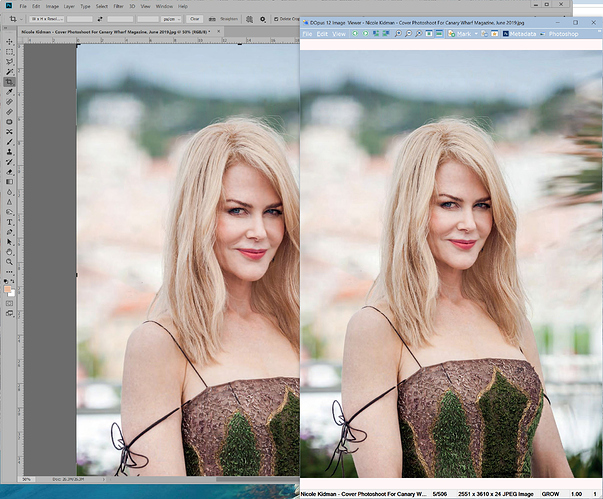Select the History Brush tool

coord(9,162)
